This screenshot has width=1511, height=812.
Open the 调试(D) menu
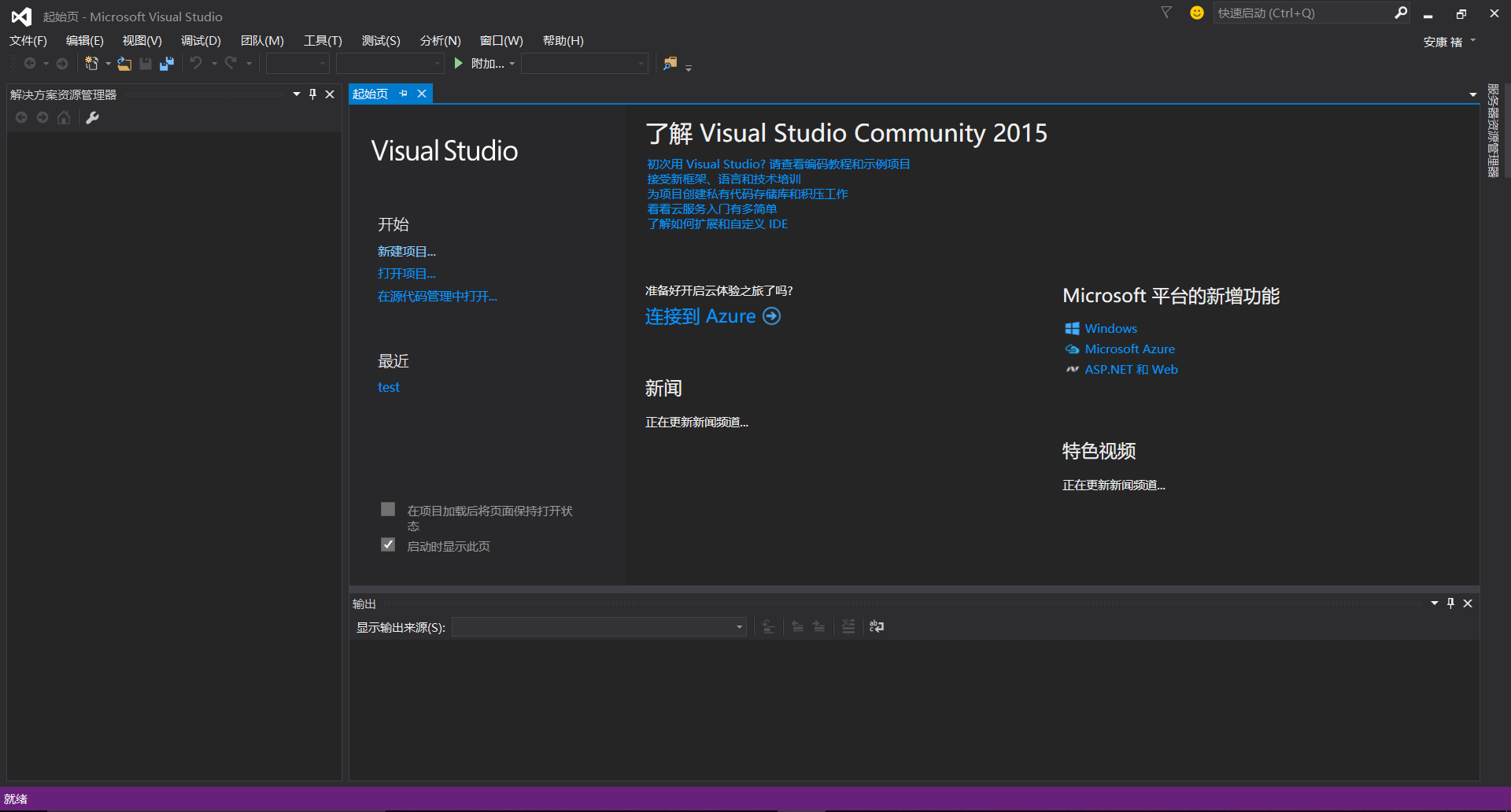pos(201,41)
